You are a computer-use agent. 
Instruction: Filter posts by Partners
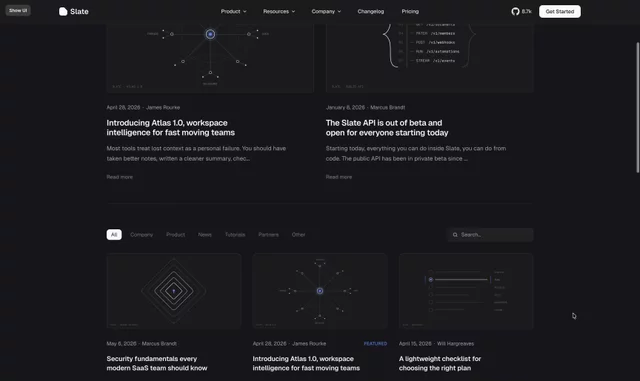pos(269,235)
